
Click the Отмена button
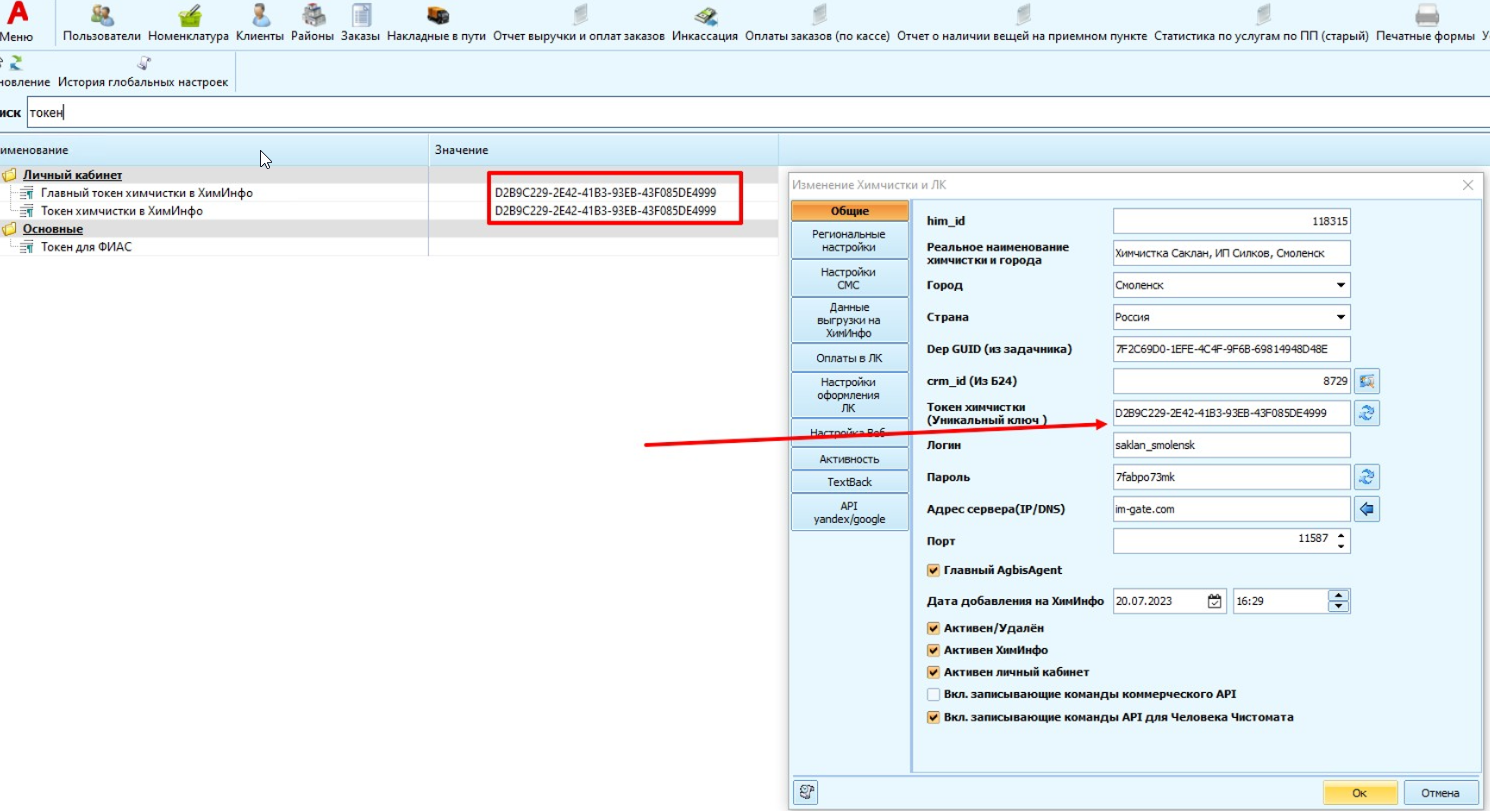pyautogui.click(x=1440, y=793)
